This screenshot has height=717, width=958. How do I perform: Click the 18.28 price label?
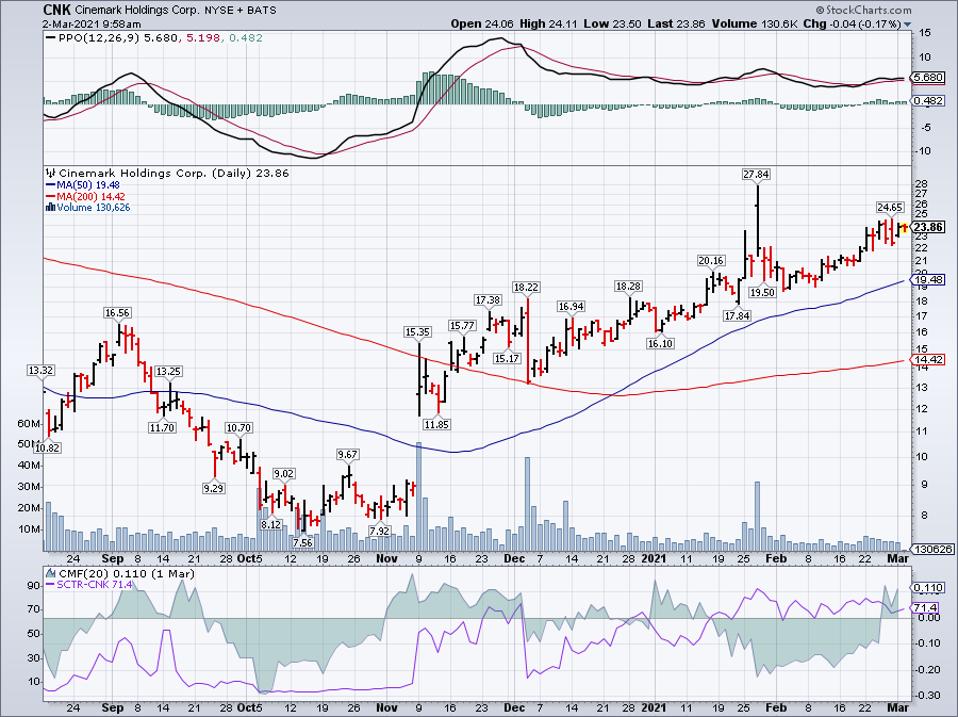tap(628, 286)
